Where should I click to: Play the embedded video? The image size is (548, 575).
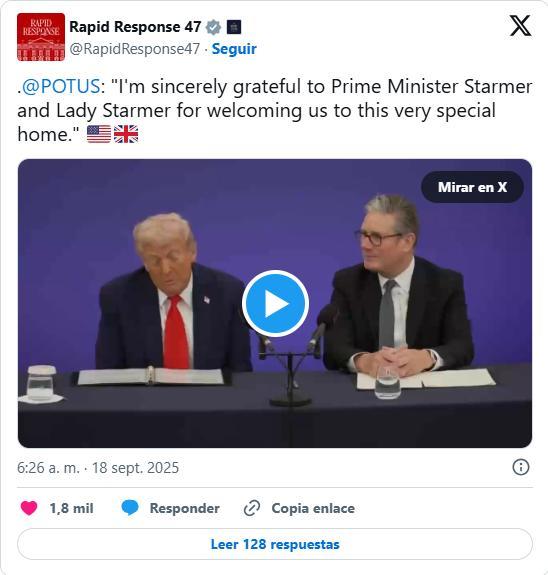[275, 304]
